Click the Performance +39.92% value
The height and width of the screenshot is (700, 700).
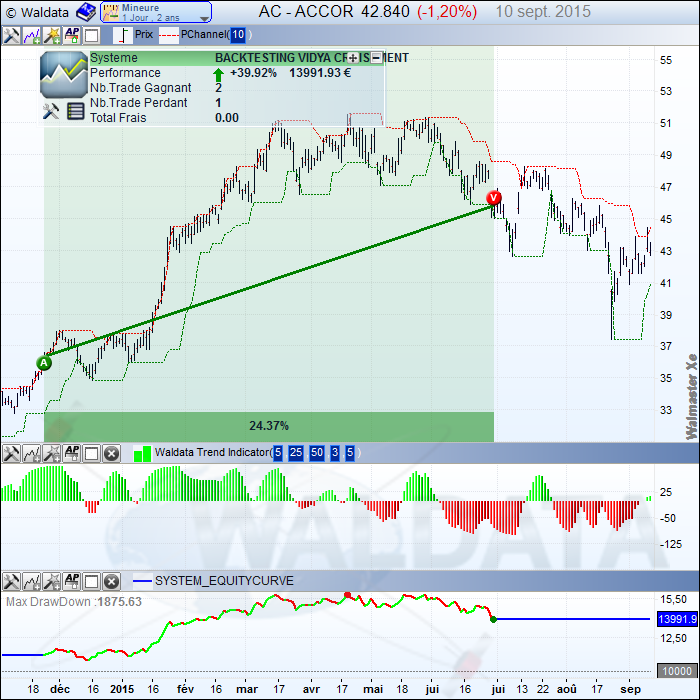pos(253,73)
